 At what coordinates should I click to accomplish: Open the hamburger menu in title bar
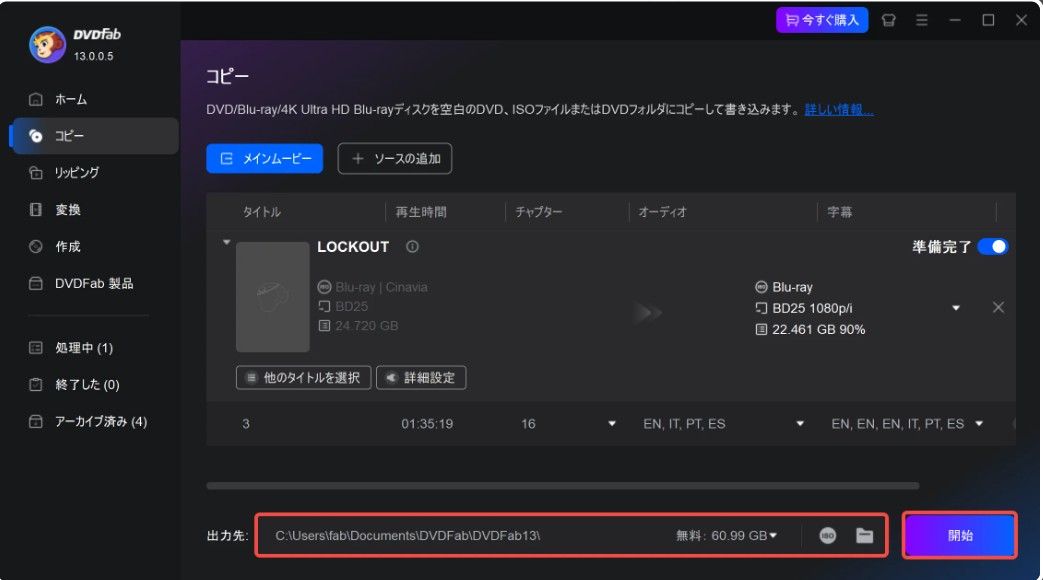coord(921,20)
